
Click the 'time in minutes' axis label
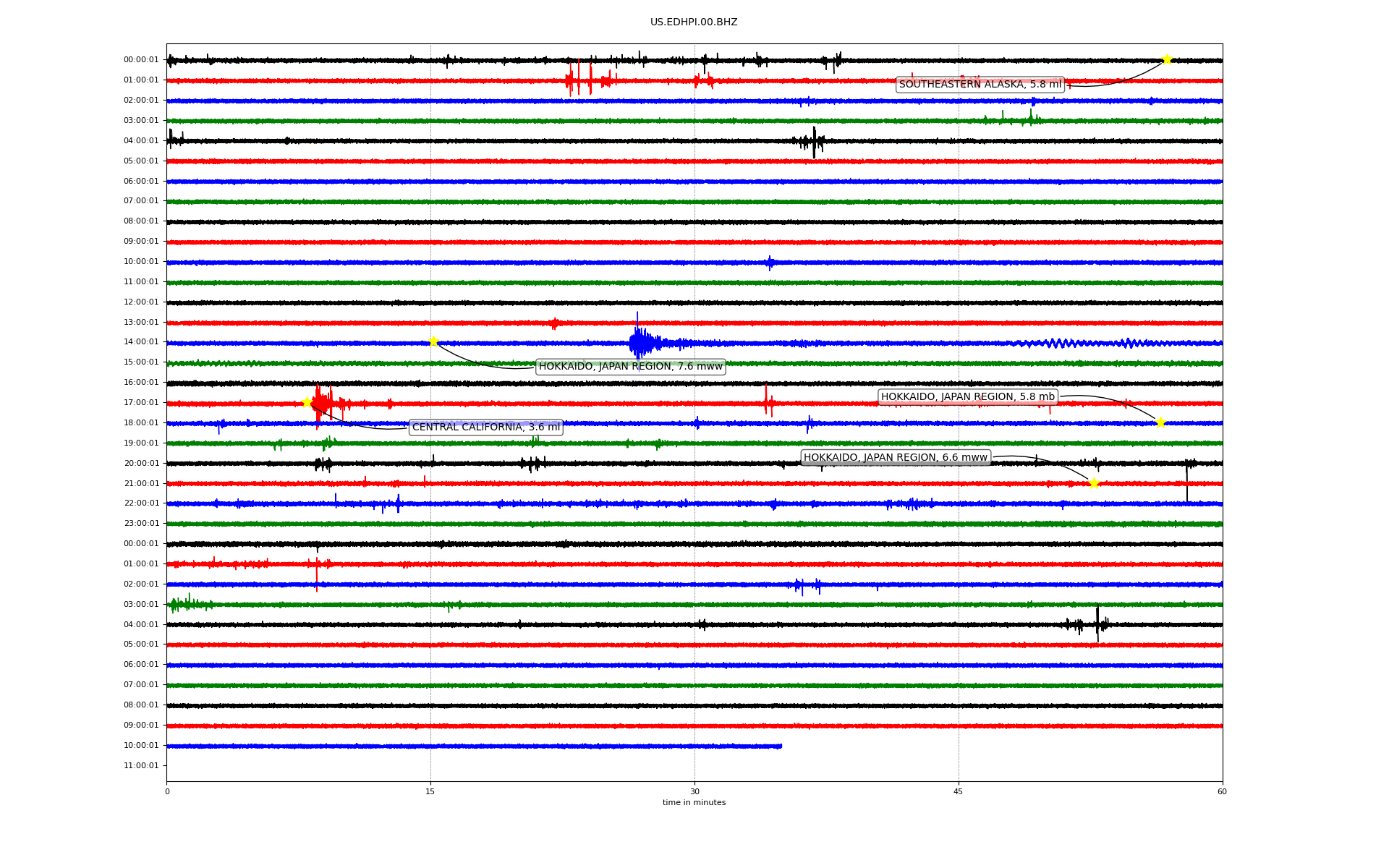coord(694,803)
